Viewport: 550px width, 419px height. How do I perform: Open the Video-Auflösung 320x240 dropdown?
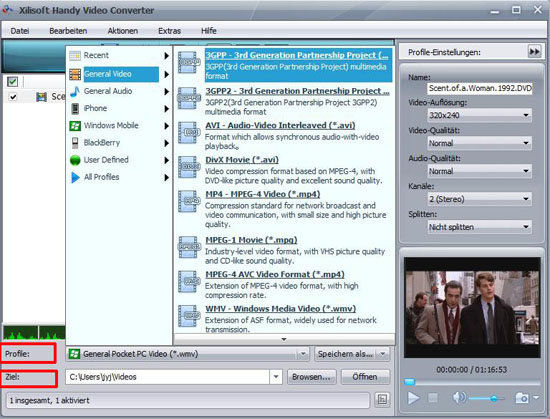coord(479,115)
